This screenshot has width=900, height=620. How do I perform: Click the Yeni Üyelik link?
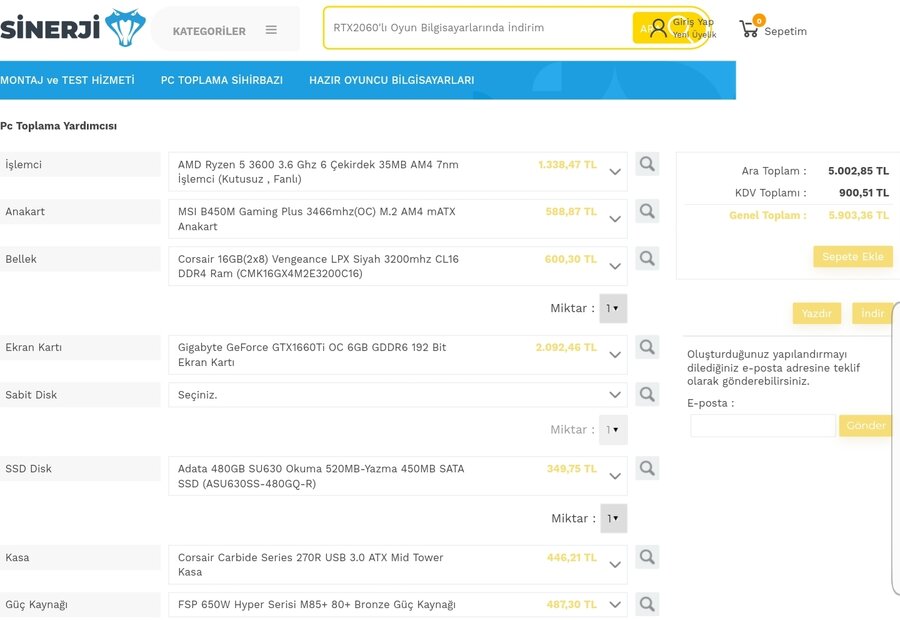click(x=695, y=34)
